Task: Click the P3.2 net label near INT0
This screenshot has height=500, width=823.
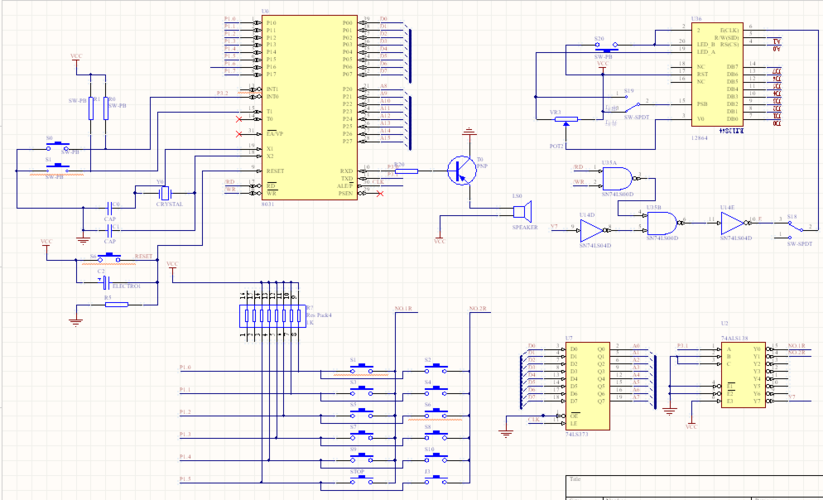Action: [x=223, y=93]
